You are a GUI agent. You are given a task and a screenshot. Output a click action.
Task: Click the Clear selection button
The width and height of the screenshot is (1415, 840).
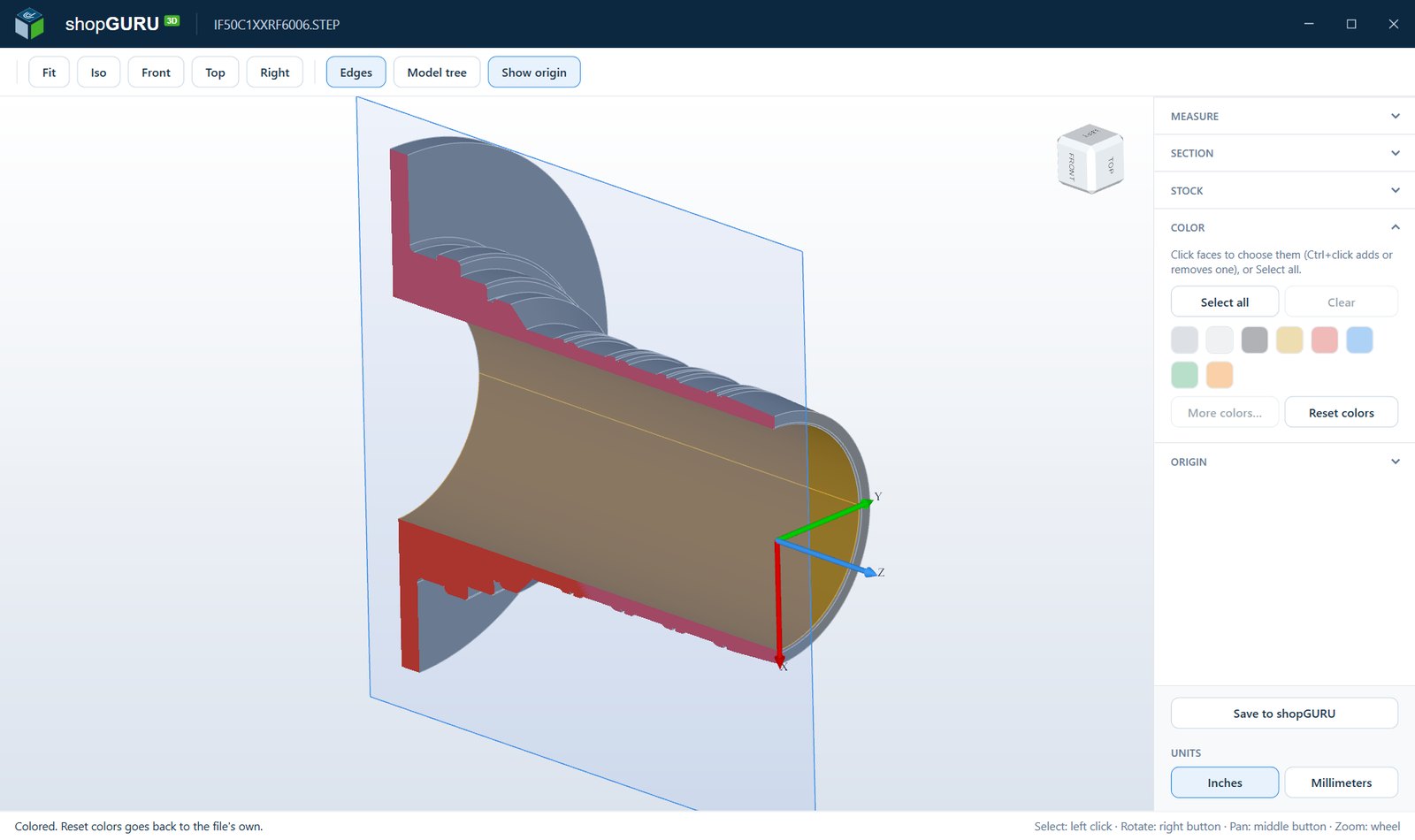click(x=1342, y=302)
